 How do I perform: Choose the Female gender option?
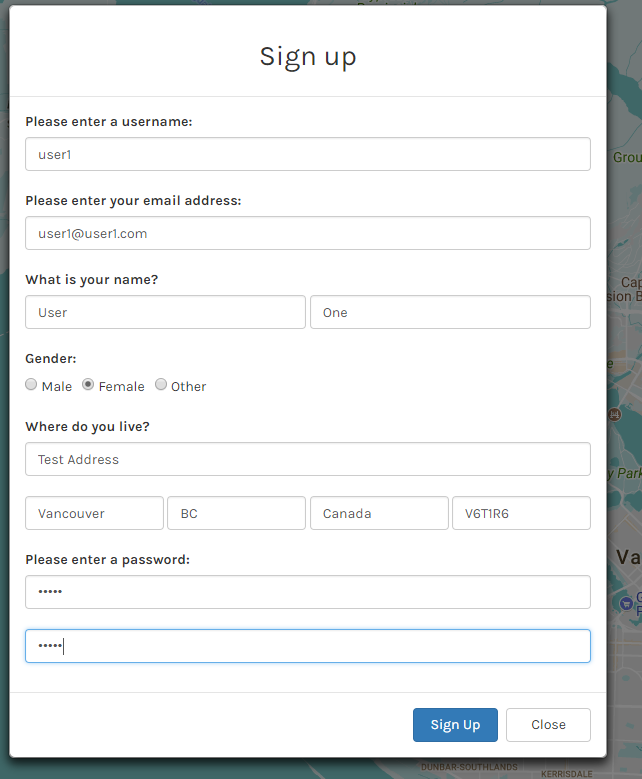88,385
